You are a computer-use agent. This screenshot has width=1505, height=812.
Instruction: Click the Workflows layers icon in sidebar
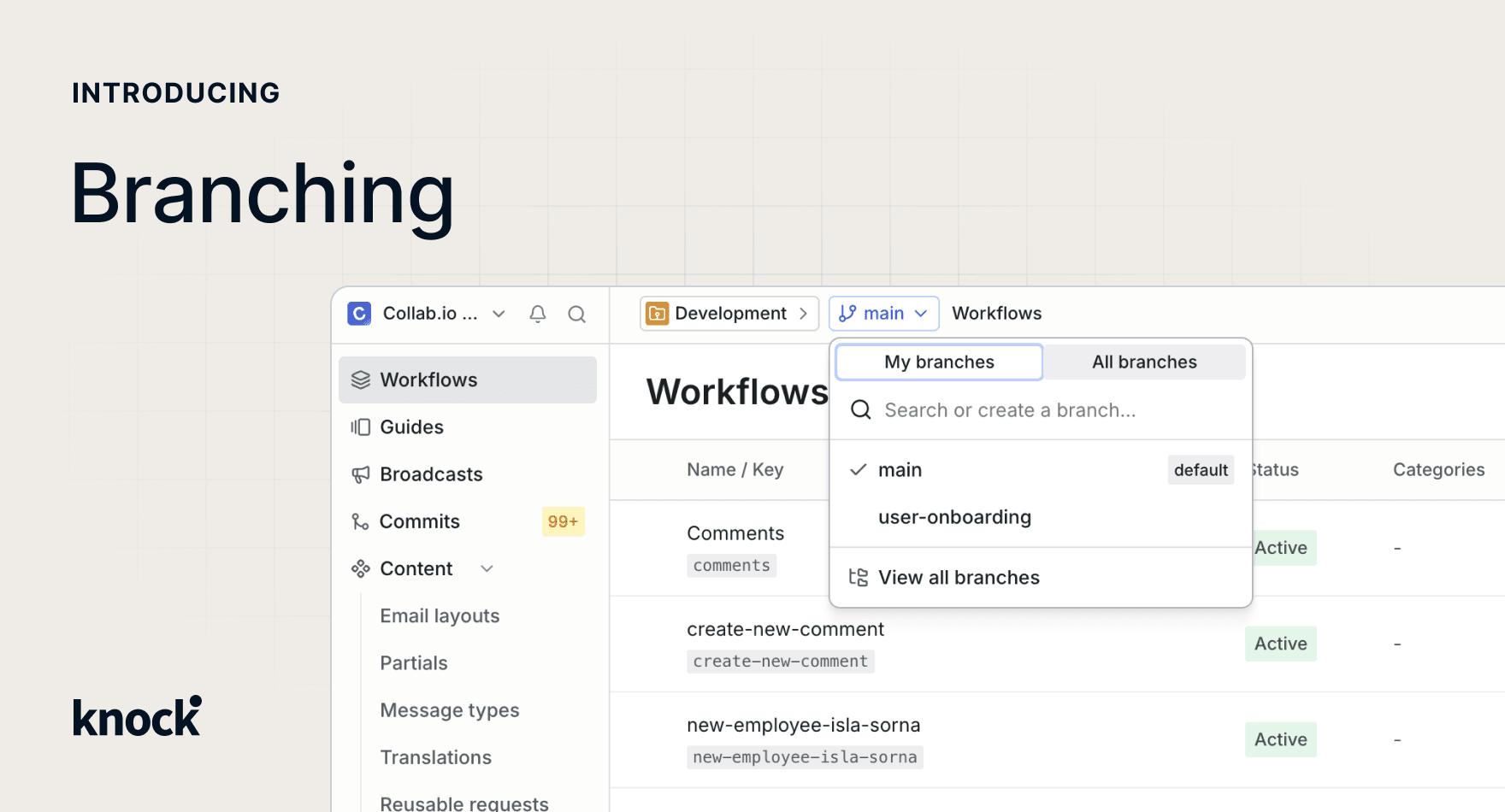360,380
